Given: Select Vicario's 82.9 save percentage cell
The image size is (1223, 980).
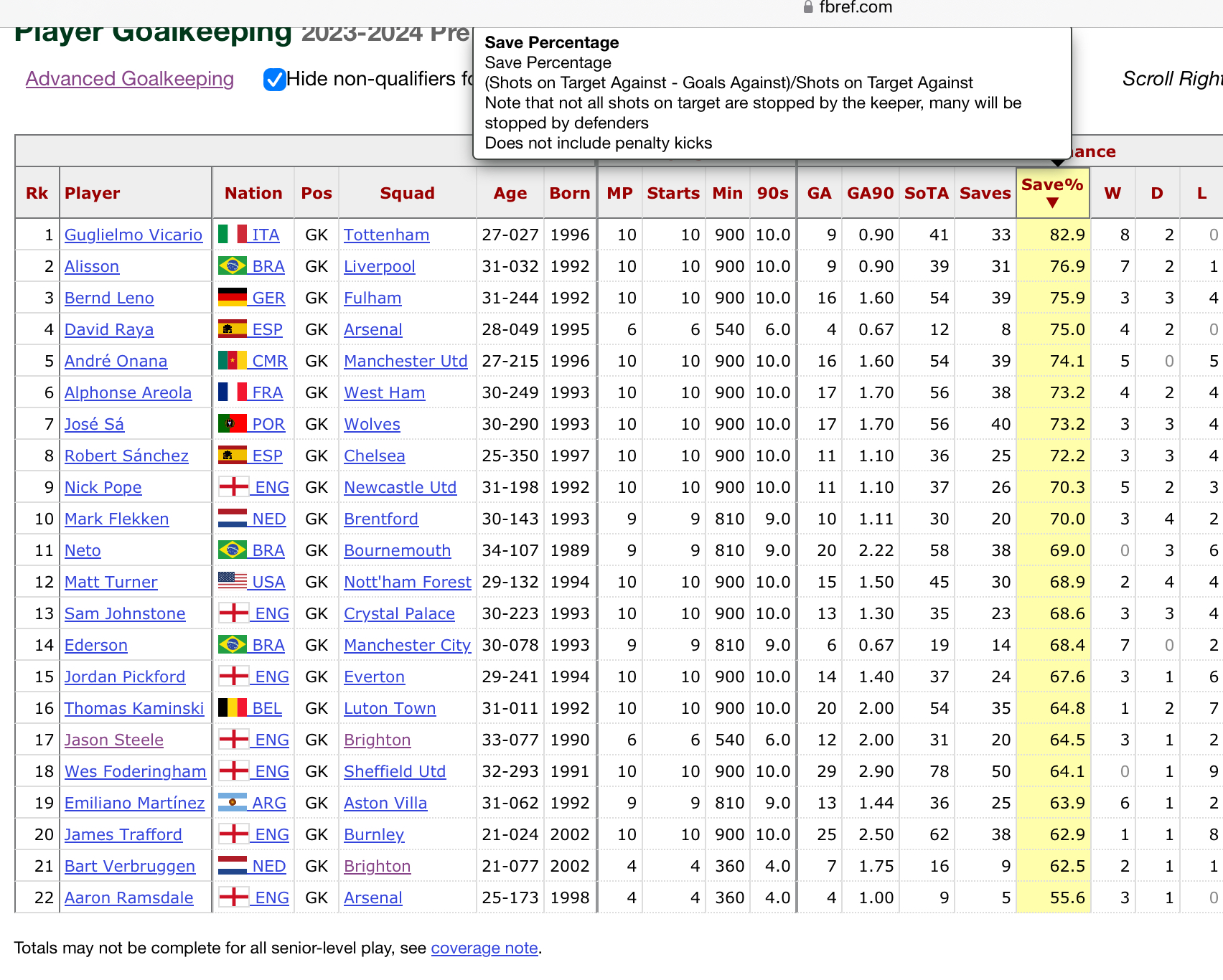Looking at the screenshot, I should click(1053, 235).
